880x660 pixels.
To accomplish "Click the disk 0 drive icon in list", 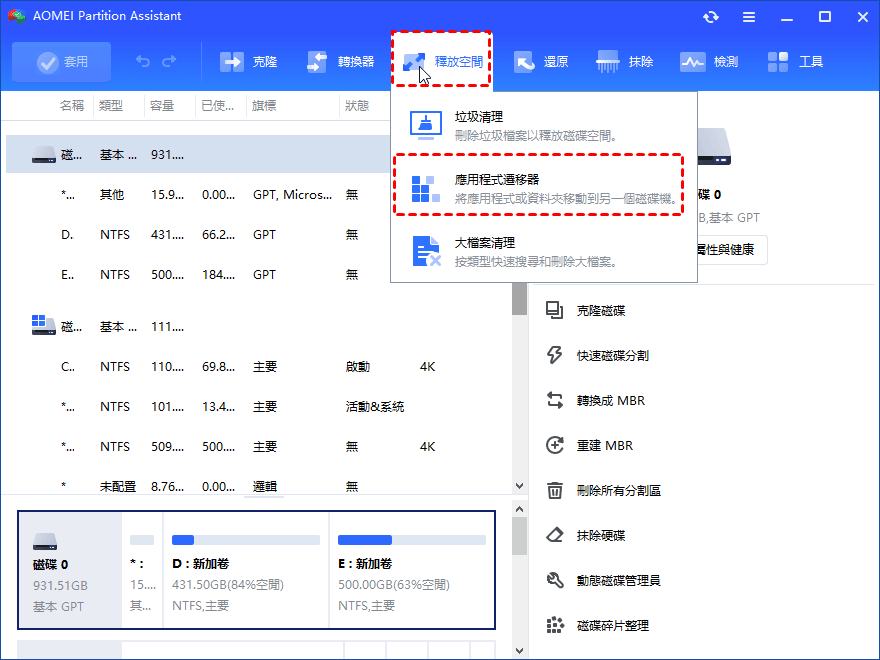I will coord(44,154).
